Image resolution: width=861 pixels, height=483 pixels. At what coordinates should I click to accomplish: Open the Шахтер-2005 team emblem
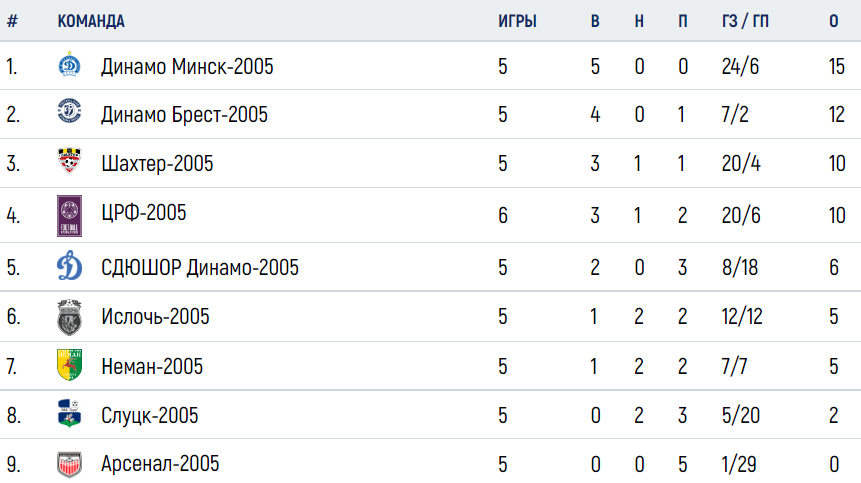[69, 160]
